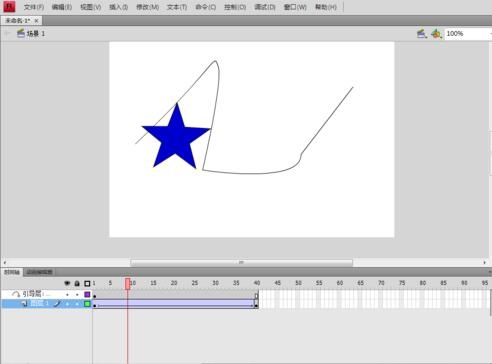
Task: Click frame 60 on the timeline ruler
Action: click(340, 283)
